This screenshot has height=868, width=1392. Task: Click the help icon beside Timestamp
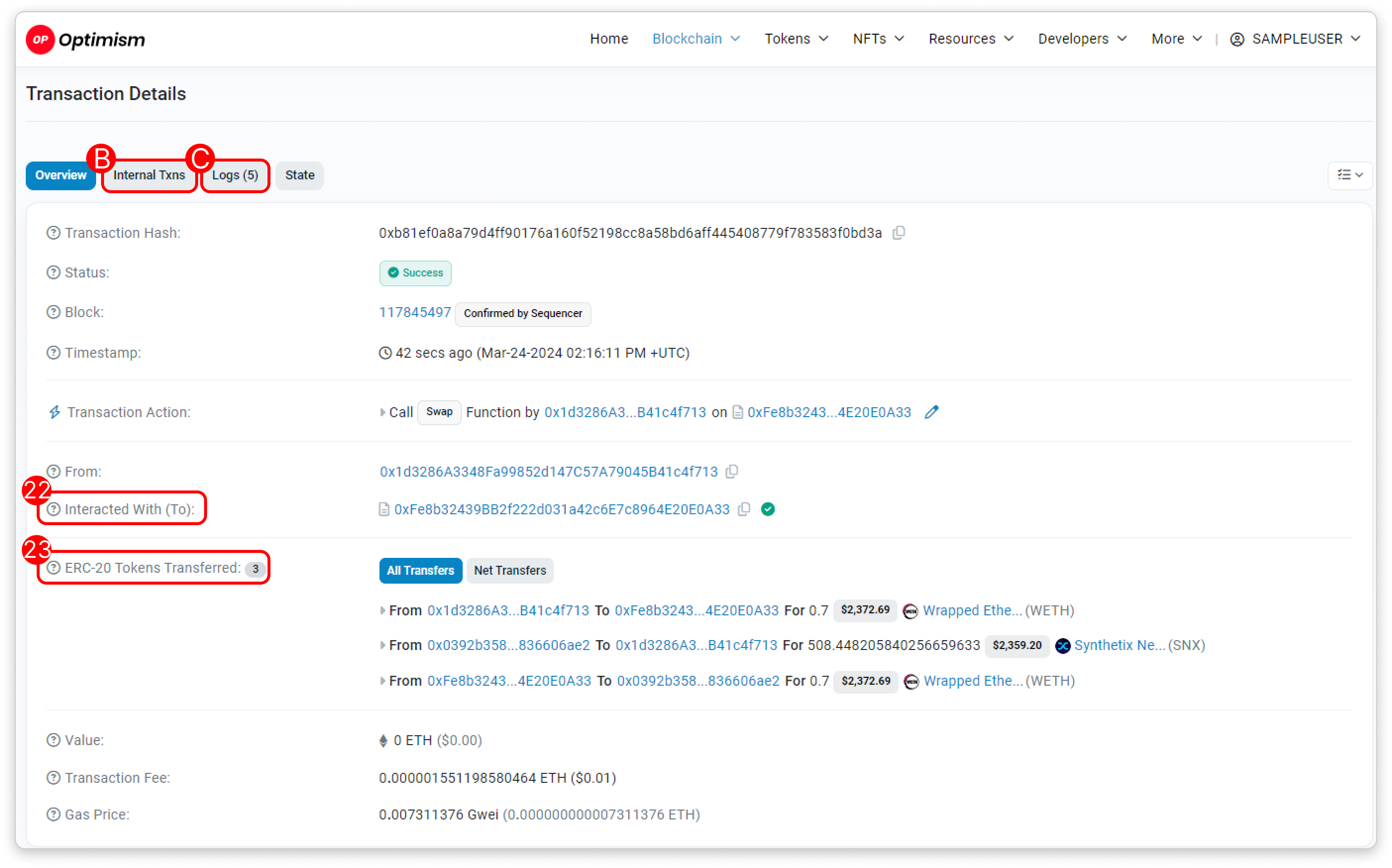click(54, 352)
